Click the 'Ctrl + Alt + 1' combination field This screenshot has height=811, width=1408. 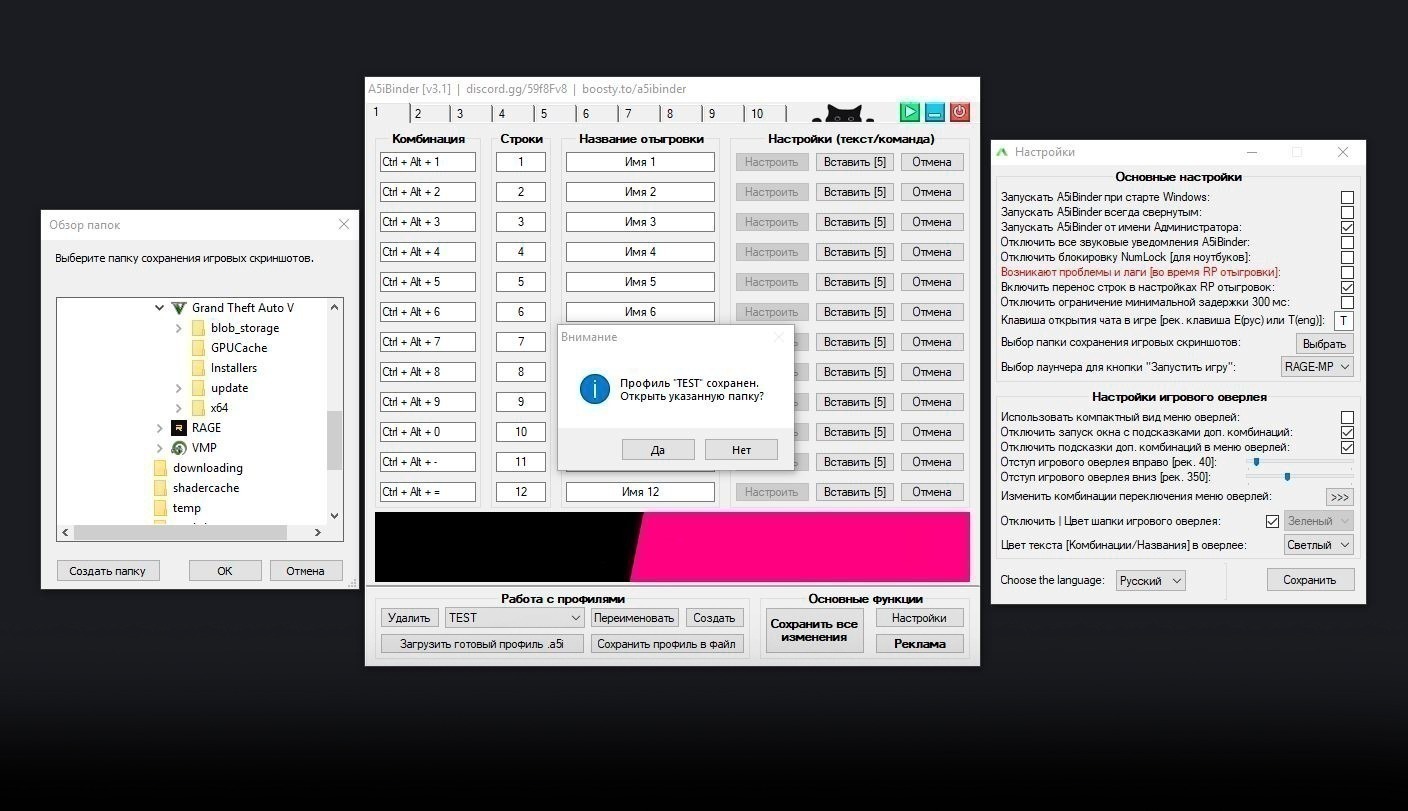[x=427, y=162]
